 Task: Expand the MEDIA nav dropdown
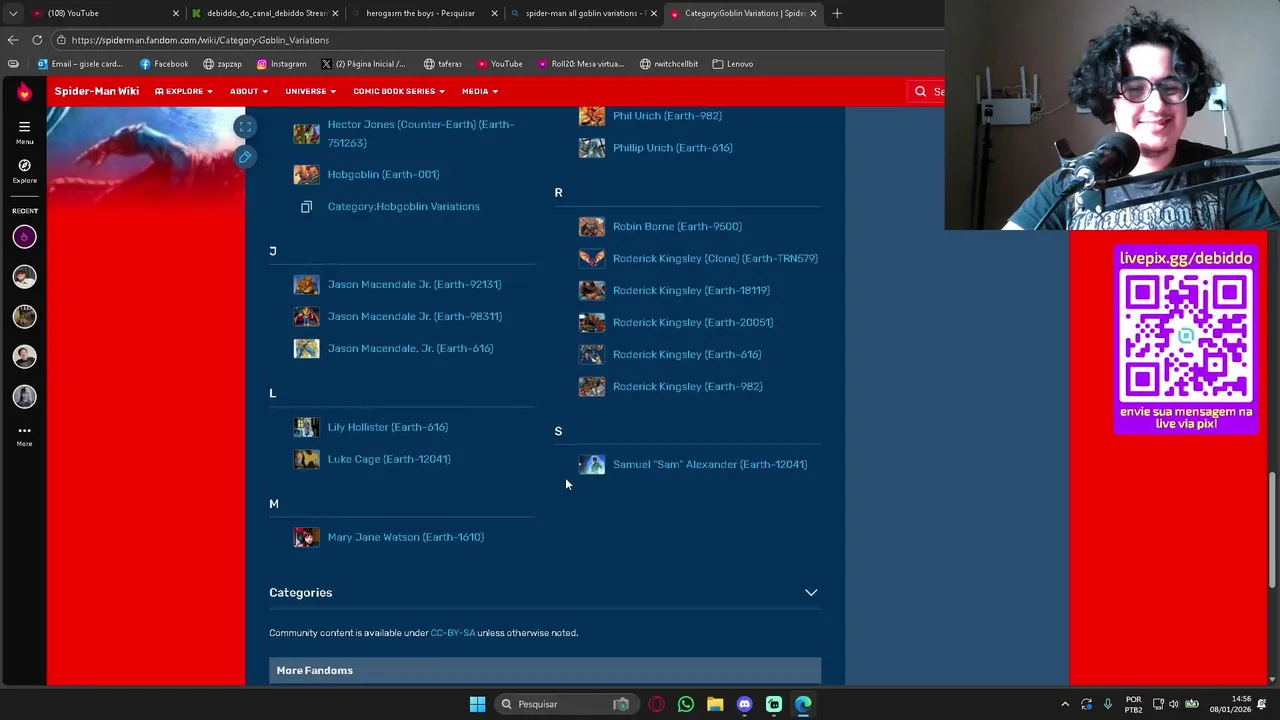point(479,91)
